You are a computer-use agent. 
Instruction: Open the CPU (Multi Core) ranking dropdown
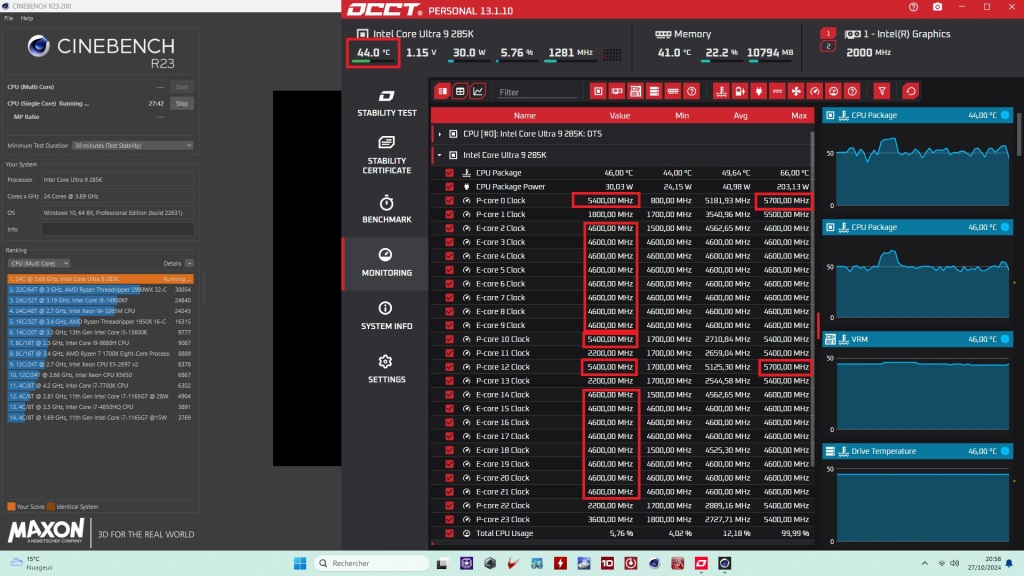(39, 263)
